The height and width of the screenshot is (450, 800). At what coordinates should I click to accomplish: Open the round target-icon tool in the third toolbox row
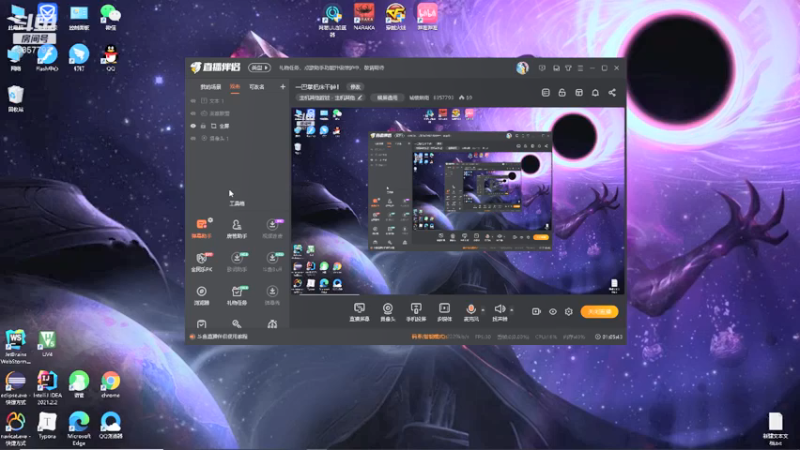point(202,295)
